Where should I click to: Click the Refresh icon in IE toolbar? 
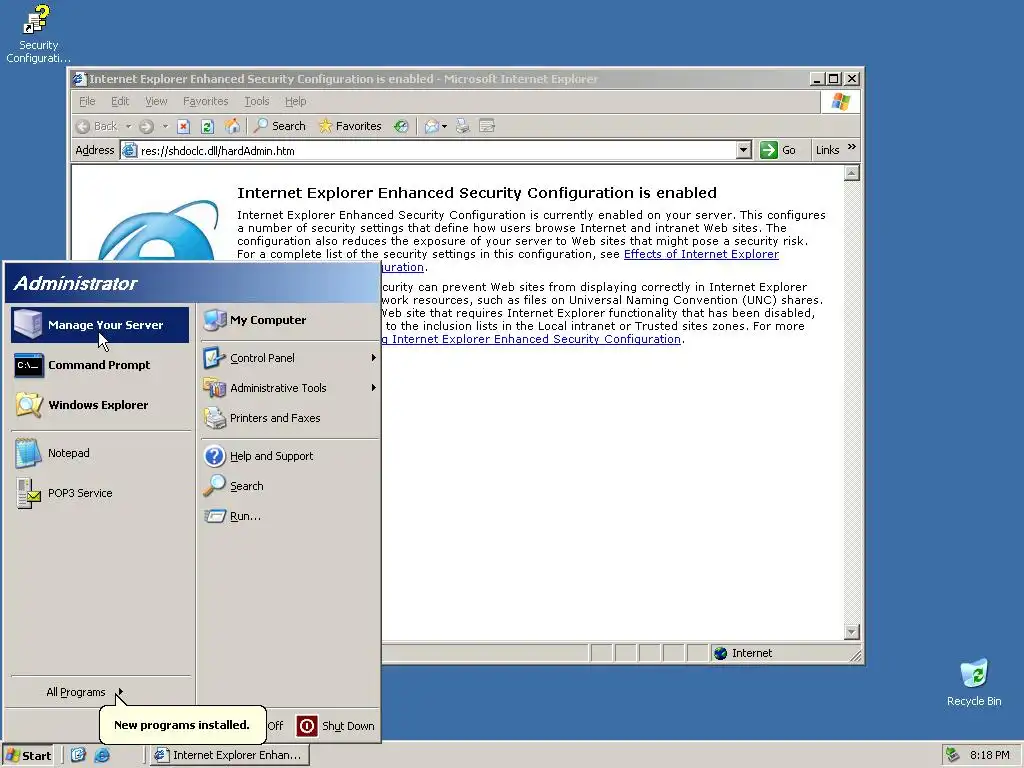[208, 126]
